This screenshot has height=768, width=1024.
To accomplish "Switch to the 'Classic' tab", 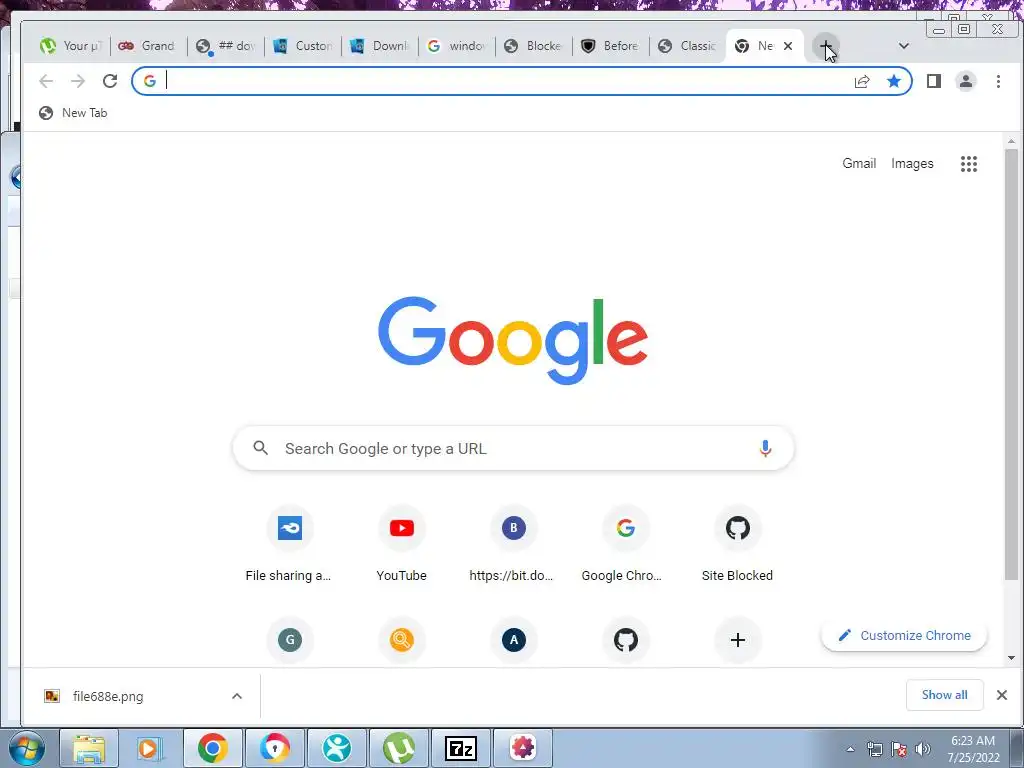I will [688, 46].
